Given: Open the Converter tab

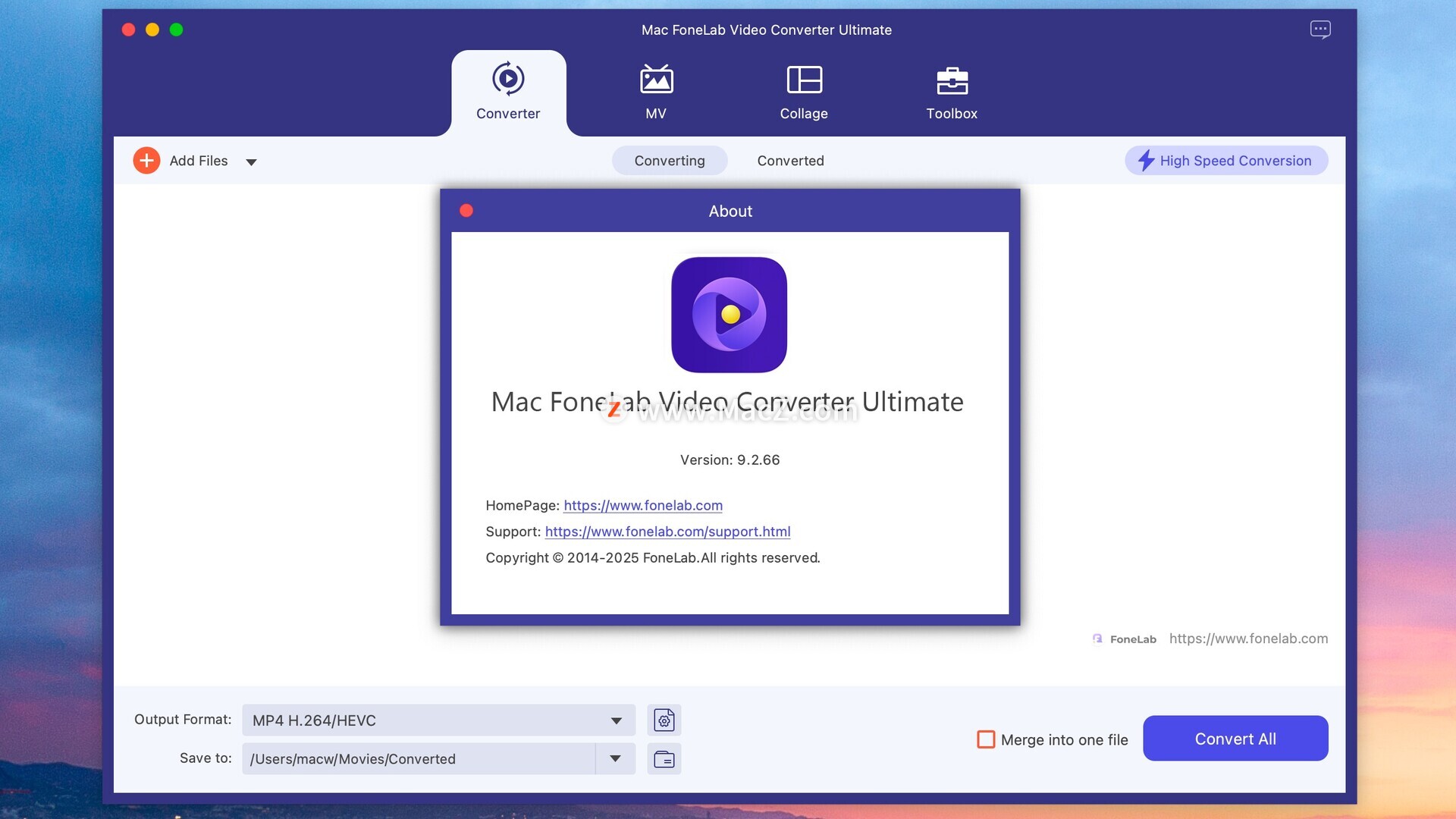Looking at the screenshot, I should tap(508, 93).
